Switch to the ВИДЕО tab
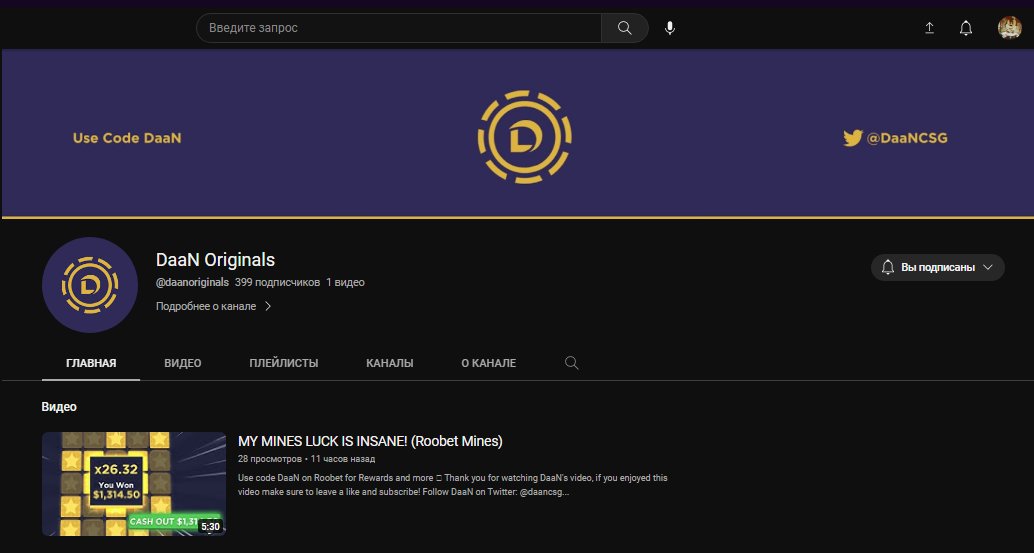This screenshot has width=1034, height=553. coord(183,363)
